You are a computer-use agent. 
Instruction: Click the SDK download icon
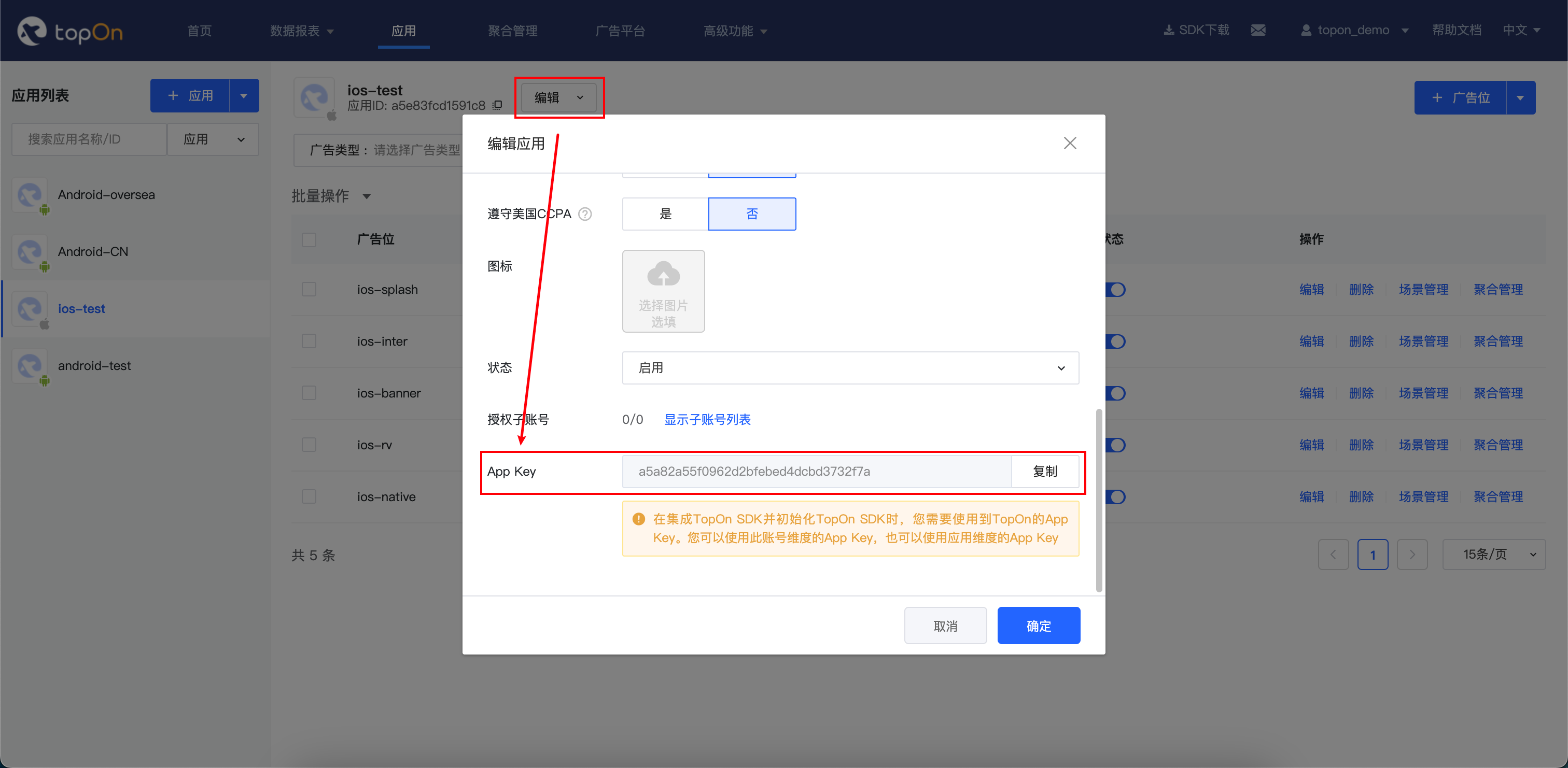click(x=1169, y=31)
